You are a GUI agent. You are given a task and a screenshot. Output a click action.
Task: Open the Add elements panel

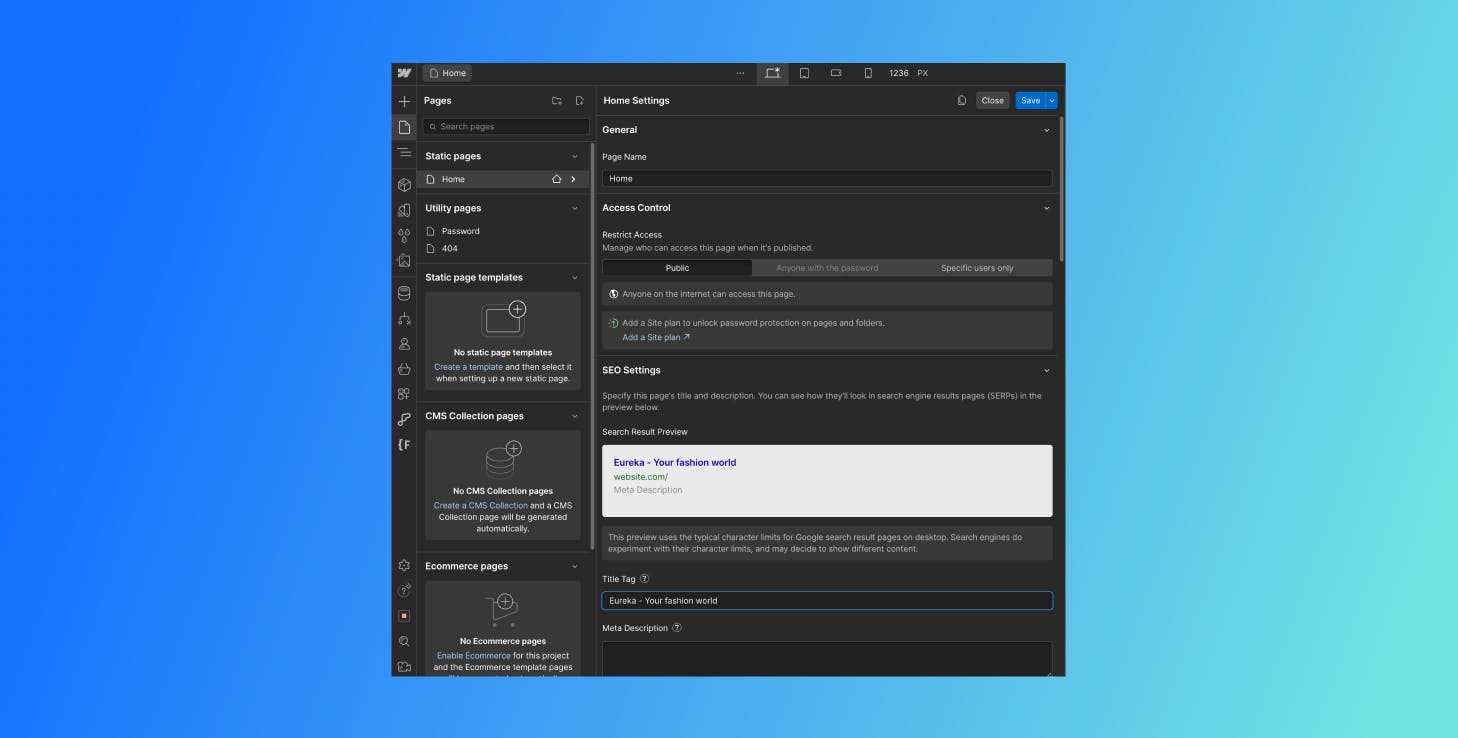point(404,101)
